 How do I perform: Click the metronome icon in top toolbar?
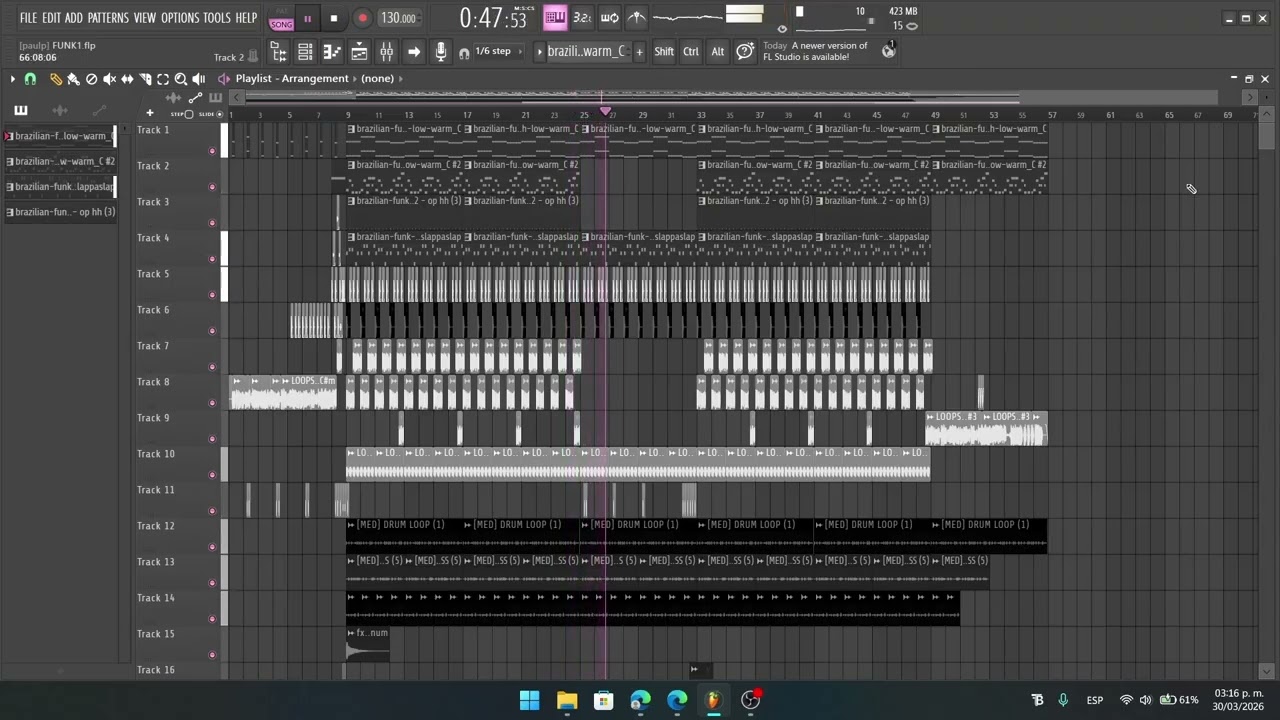636,17
